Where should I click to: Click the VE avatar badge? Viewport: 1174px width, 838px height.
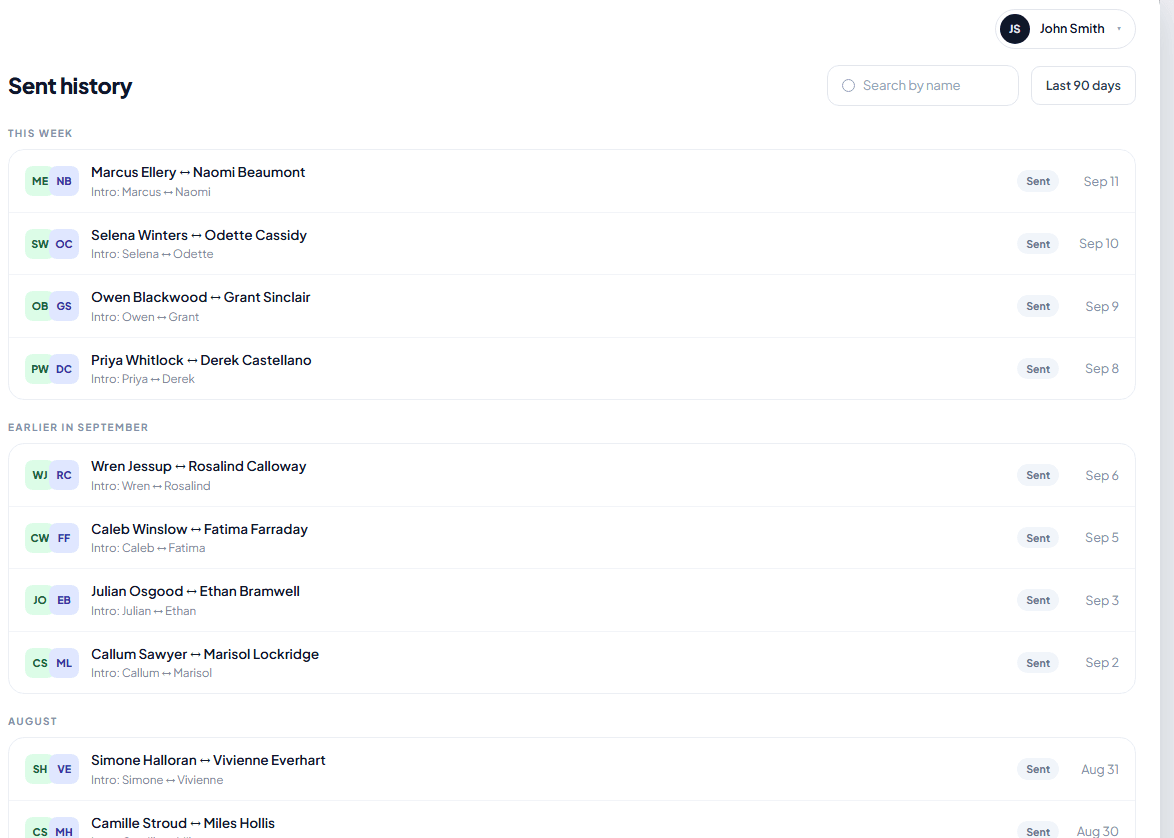pos(64,769)
